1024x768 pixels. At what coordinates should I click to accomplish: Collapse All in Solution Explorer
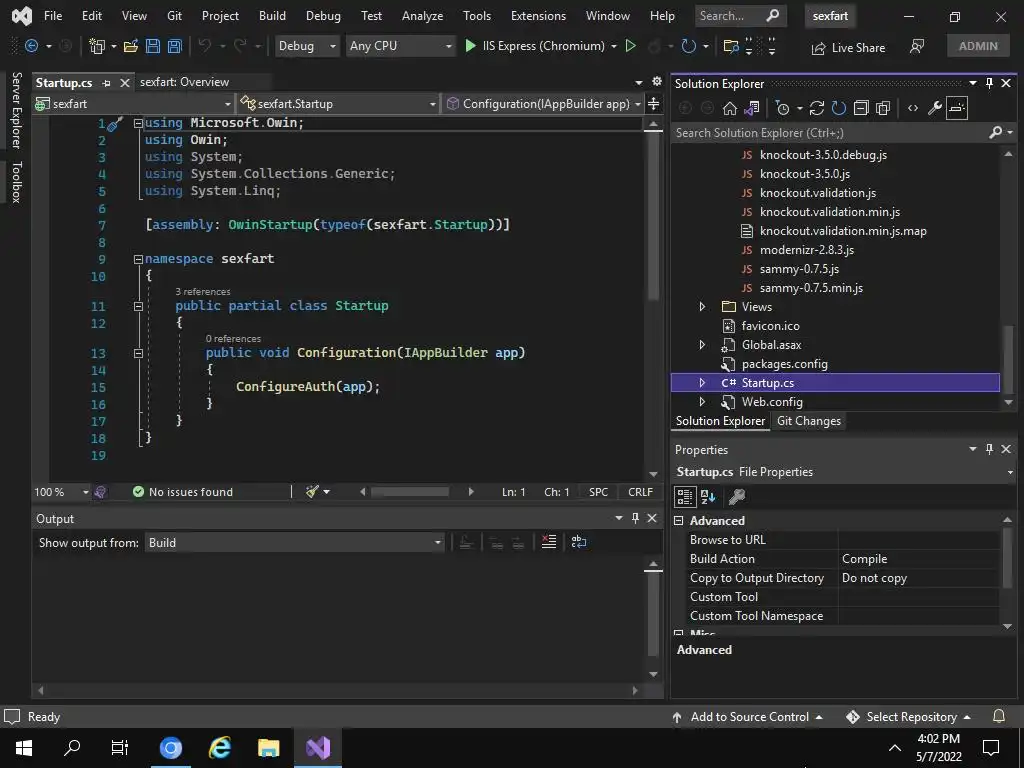coord(861,108)
